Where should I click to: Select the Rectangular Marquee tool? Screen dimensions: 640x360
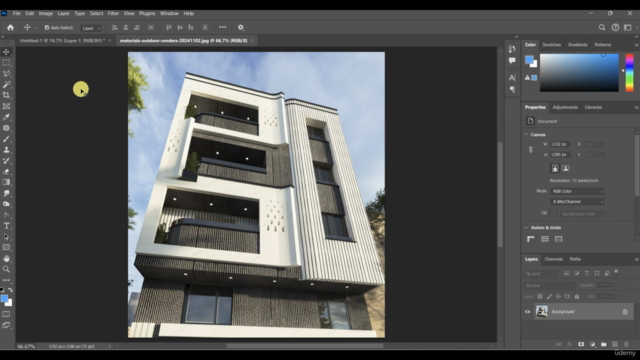coord(6,63)
